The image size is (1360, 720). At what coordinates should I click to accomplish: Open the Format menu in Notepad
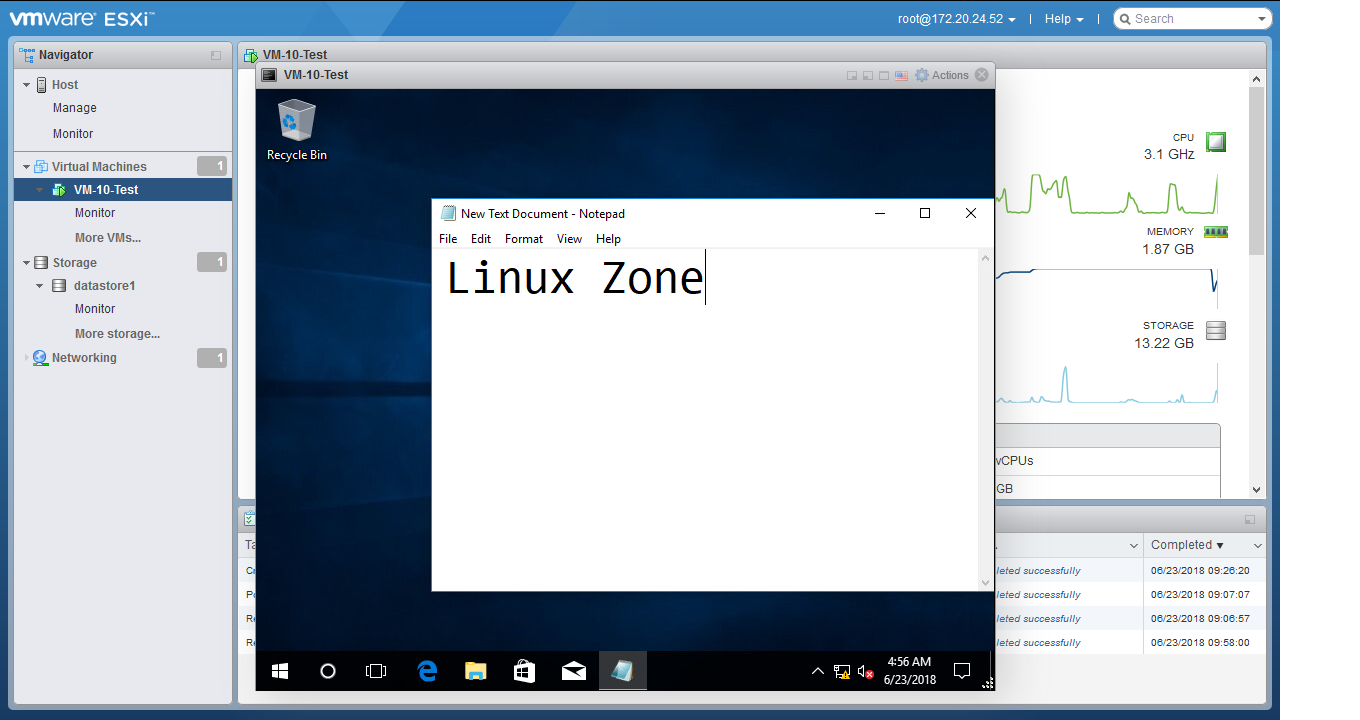(524, 239)
